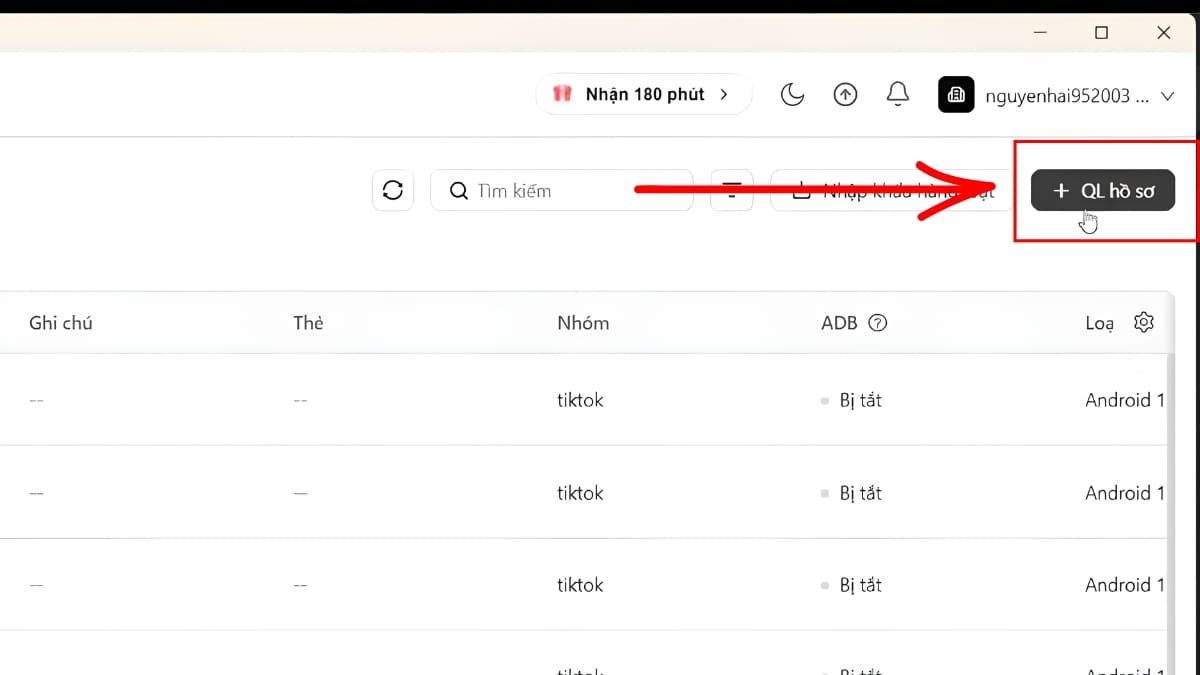Click the table's vertical scrollbar
1200x675 pixels.
click(x=1171, y=515)
